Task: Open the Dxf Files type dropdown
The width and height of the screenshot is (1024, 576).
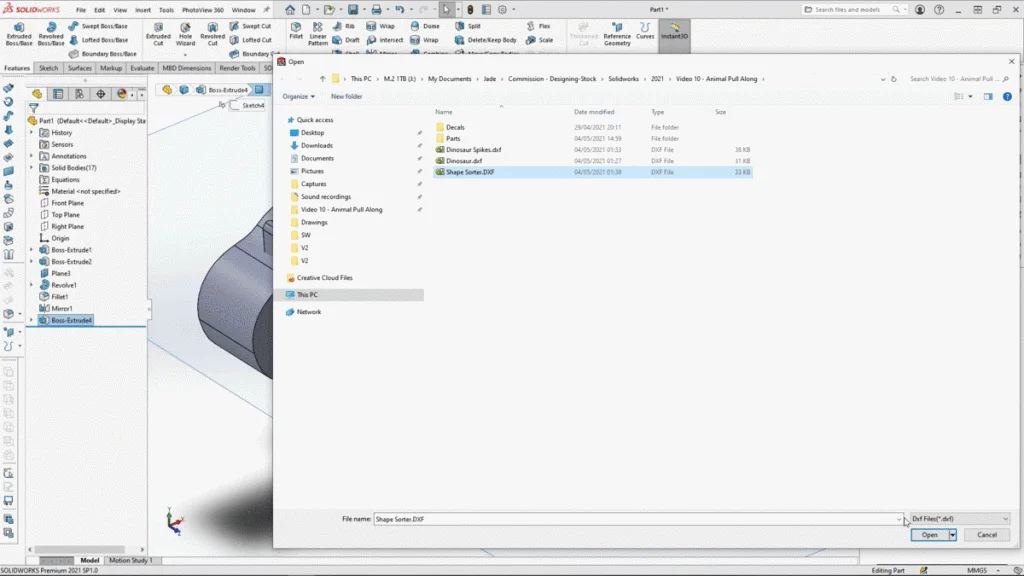Action: (960, 519)
